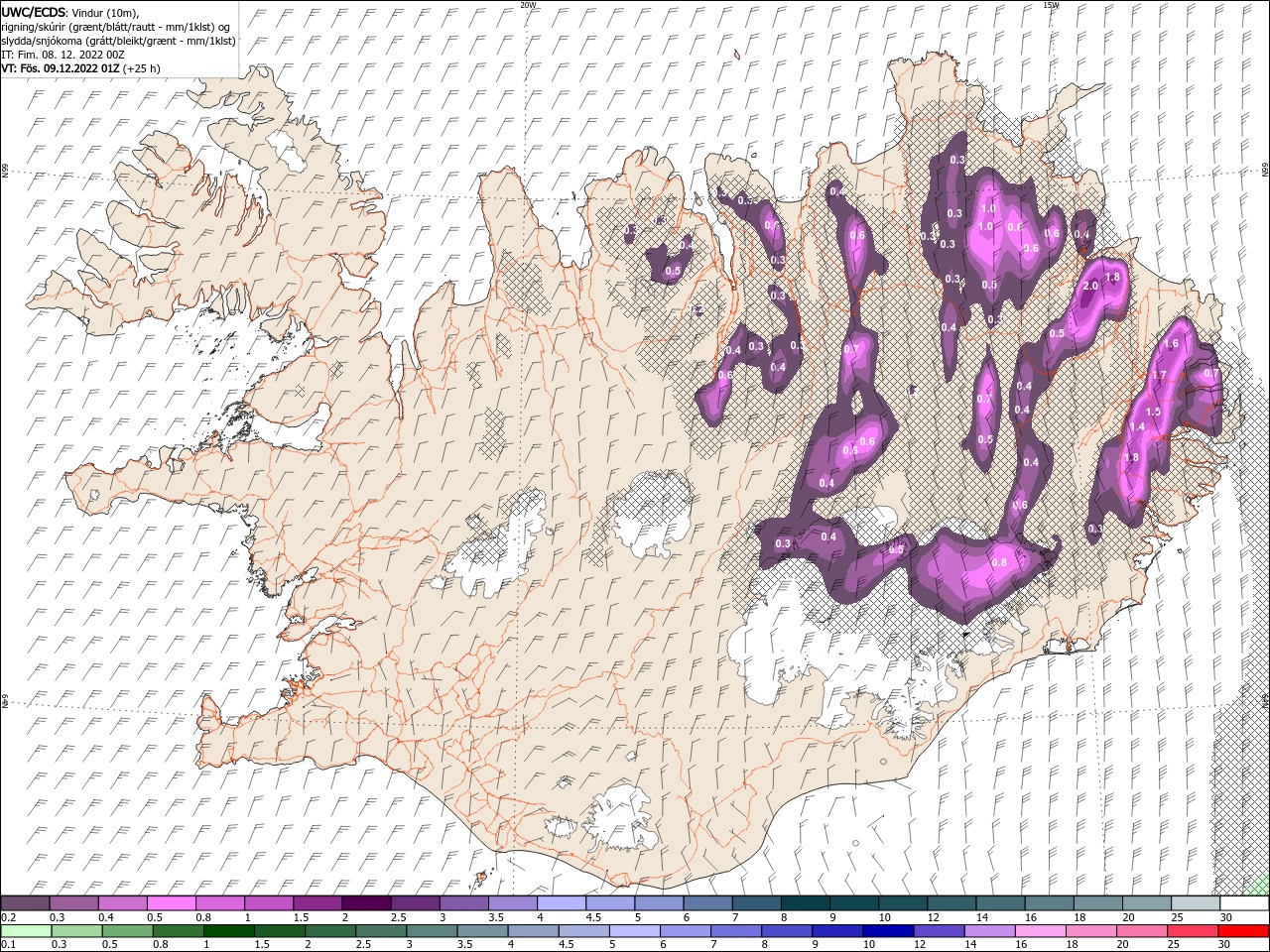The width and height of the screenshot is (1270, 952).
Task: Pick the bottom legend swatch between 7 and 8
Action: click(x=735, y=931)
